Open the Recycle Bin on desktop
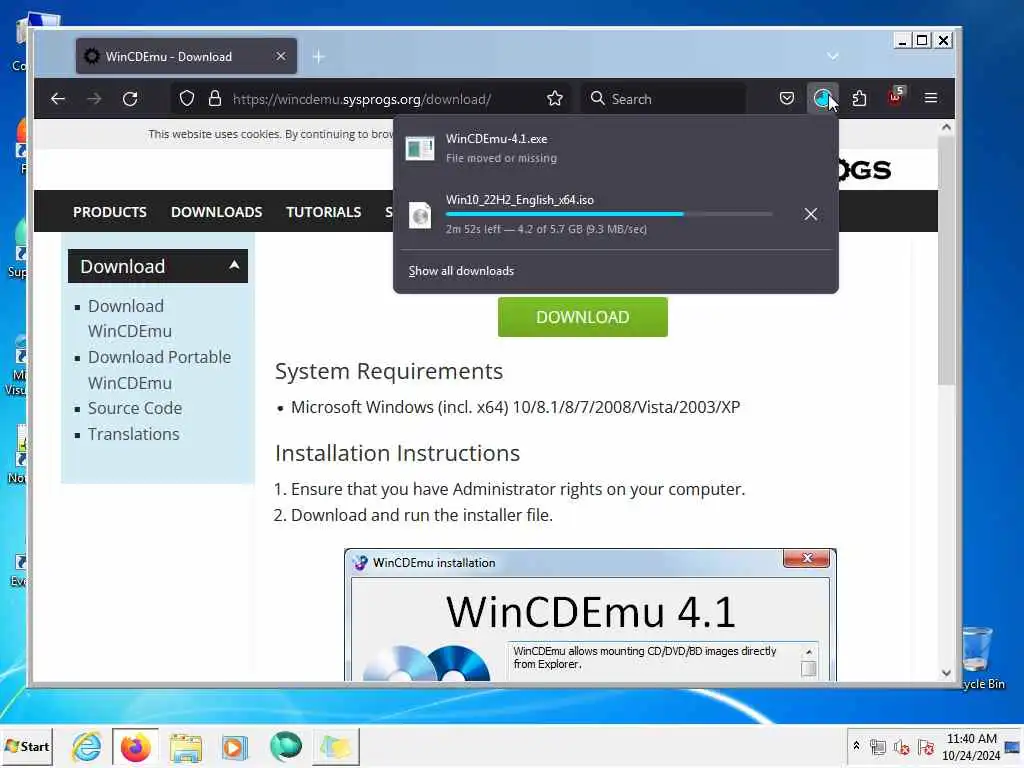The image size is (1024, 768). point(981,658)
